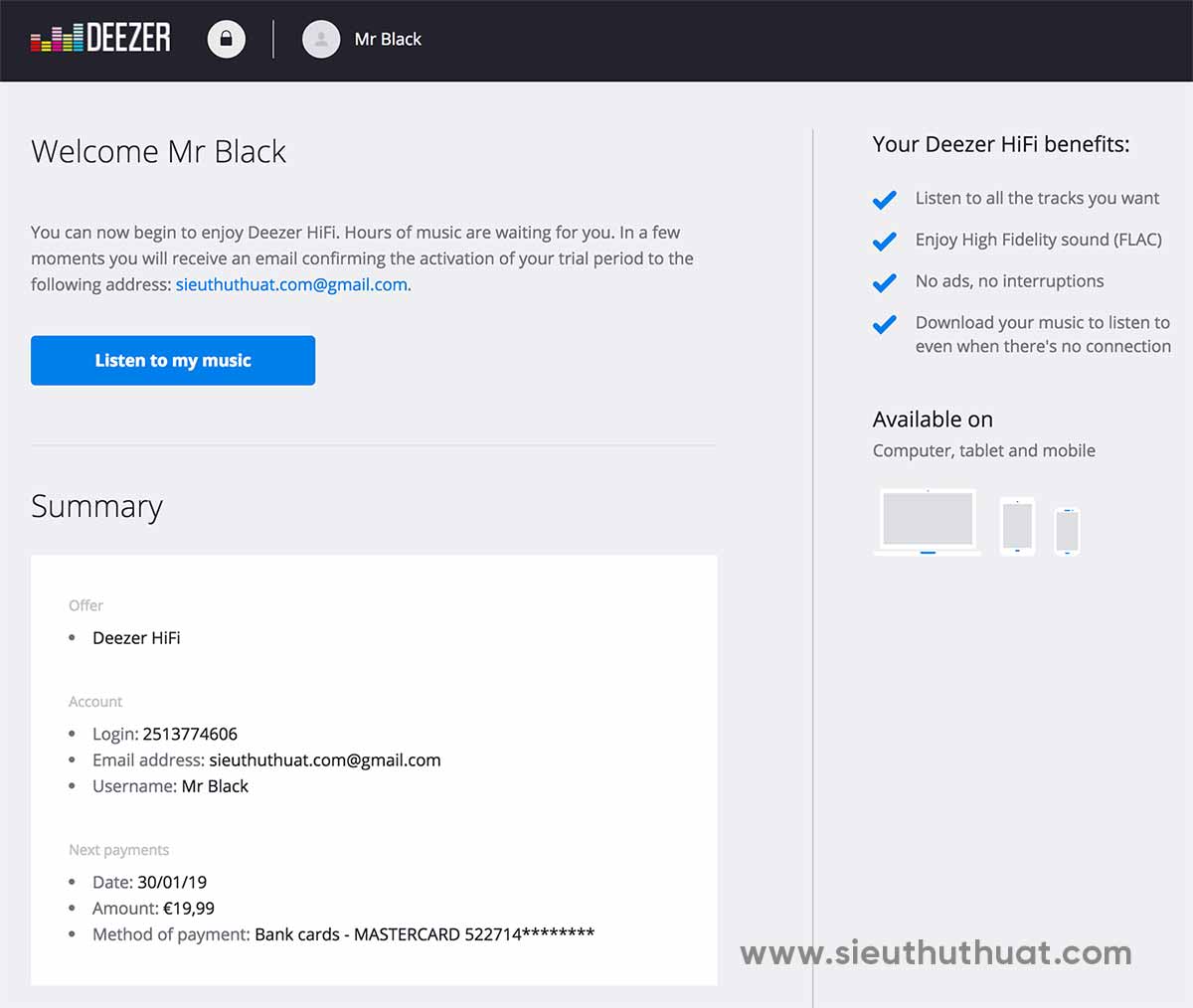Click the tablet device icon

point(1017,525)
